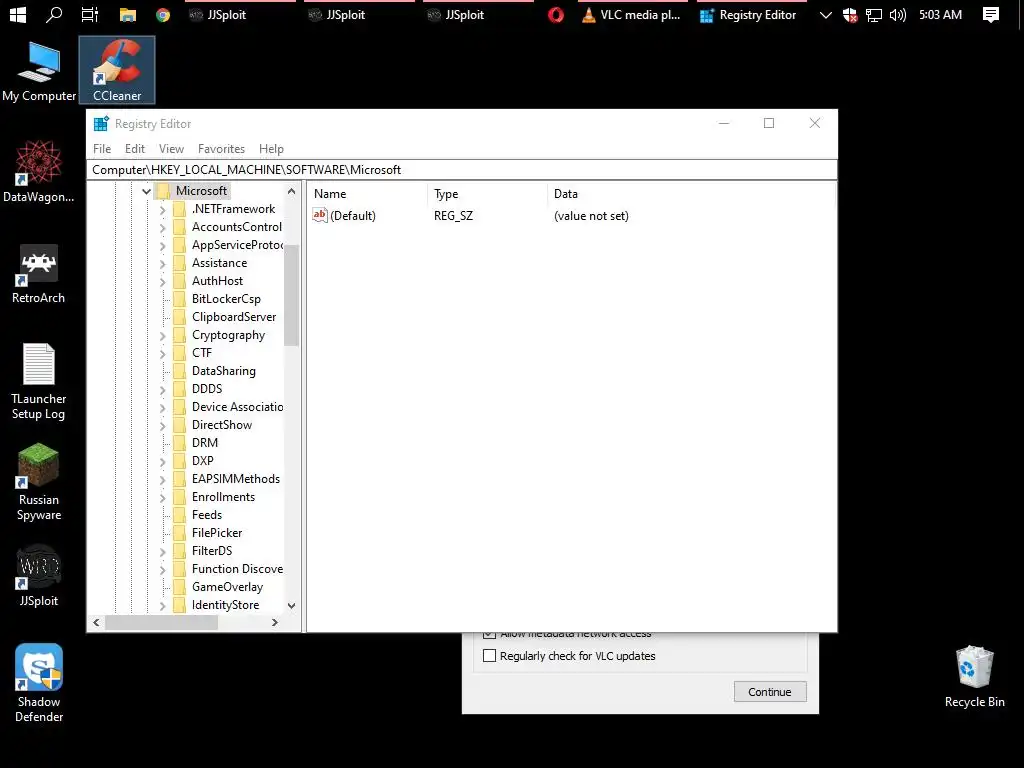
Task: Switch to VLC media player taskbar button
Action: 632,14
